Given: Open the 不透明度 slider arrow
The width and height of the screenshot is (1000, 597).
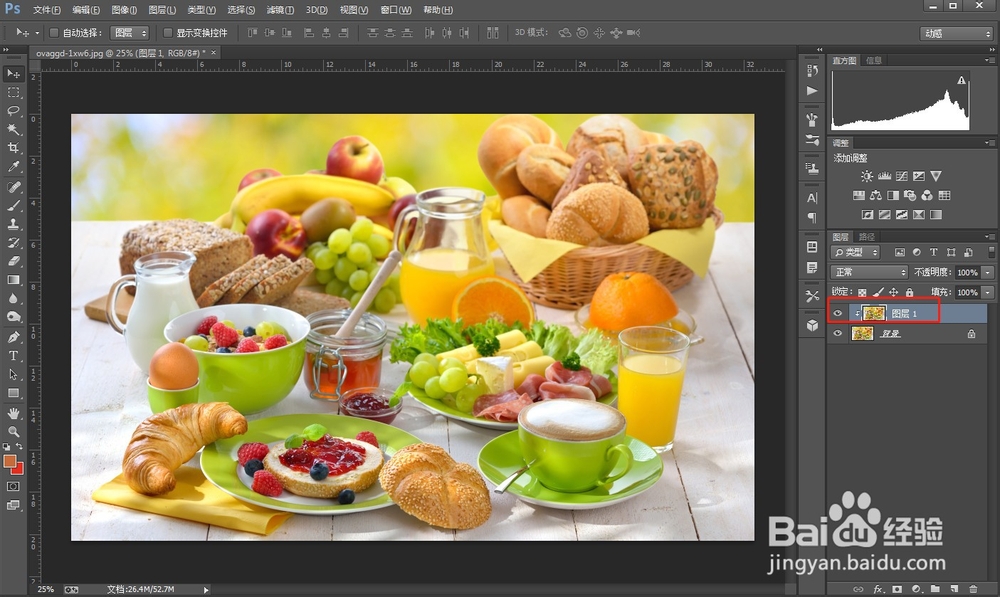Looking at the screenshot, I should (x=988, y=272).
